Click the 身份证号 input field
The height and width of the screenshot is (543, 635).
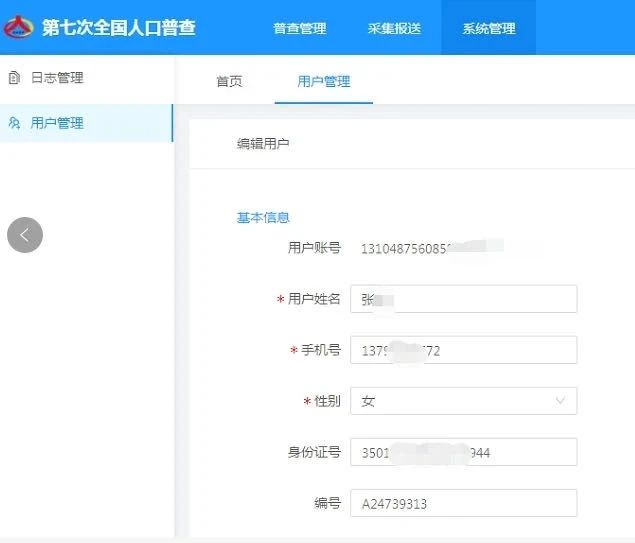(x=463, y=452)
